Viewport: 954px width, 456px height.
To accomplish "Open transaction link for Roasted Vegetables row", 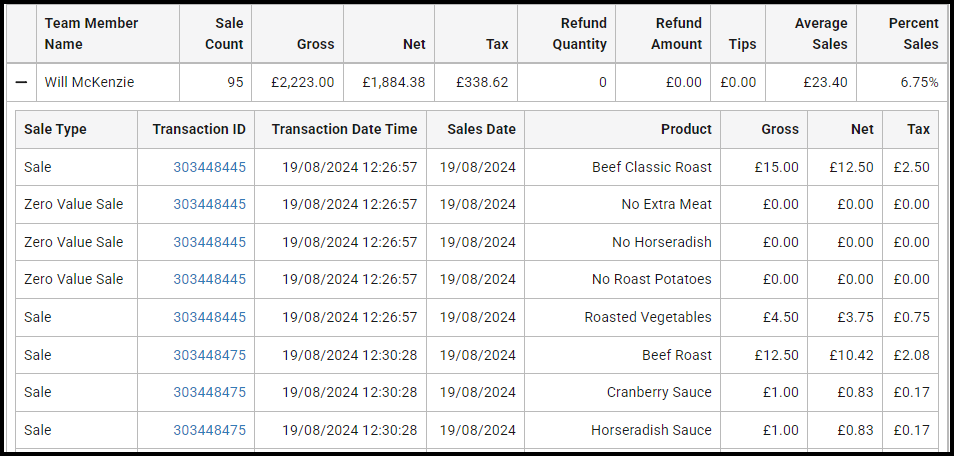I will pos(209,317).
